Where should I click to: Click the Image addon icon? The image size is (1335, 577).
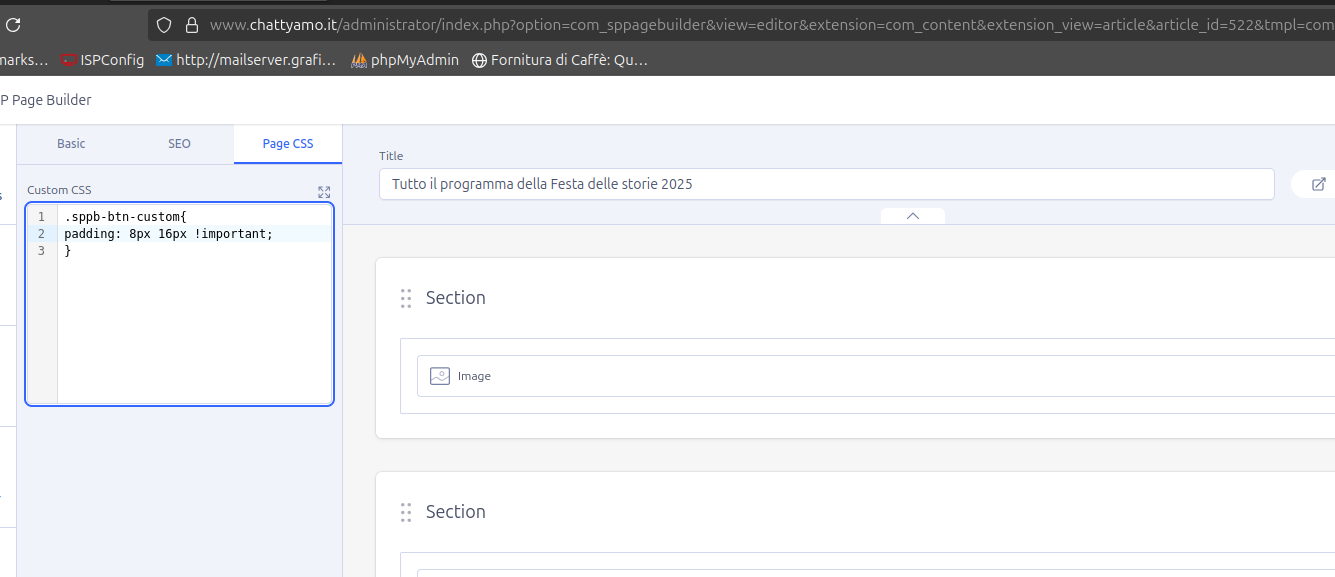[x=440, y=376]
